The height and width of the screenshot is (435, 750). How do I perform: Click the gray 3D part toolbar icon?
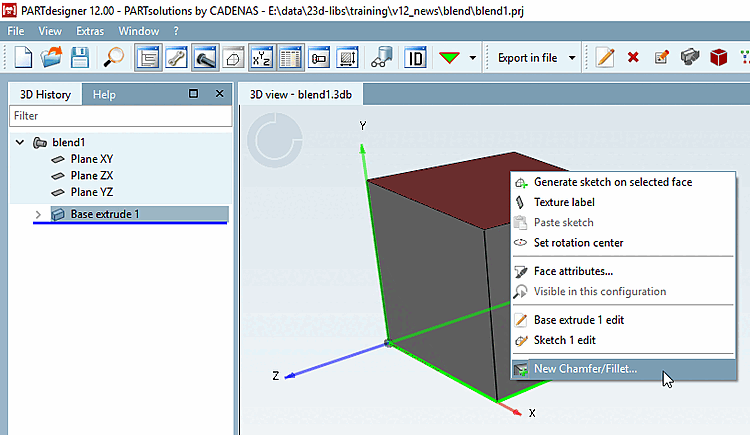click(690, 58)
